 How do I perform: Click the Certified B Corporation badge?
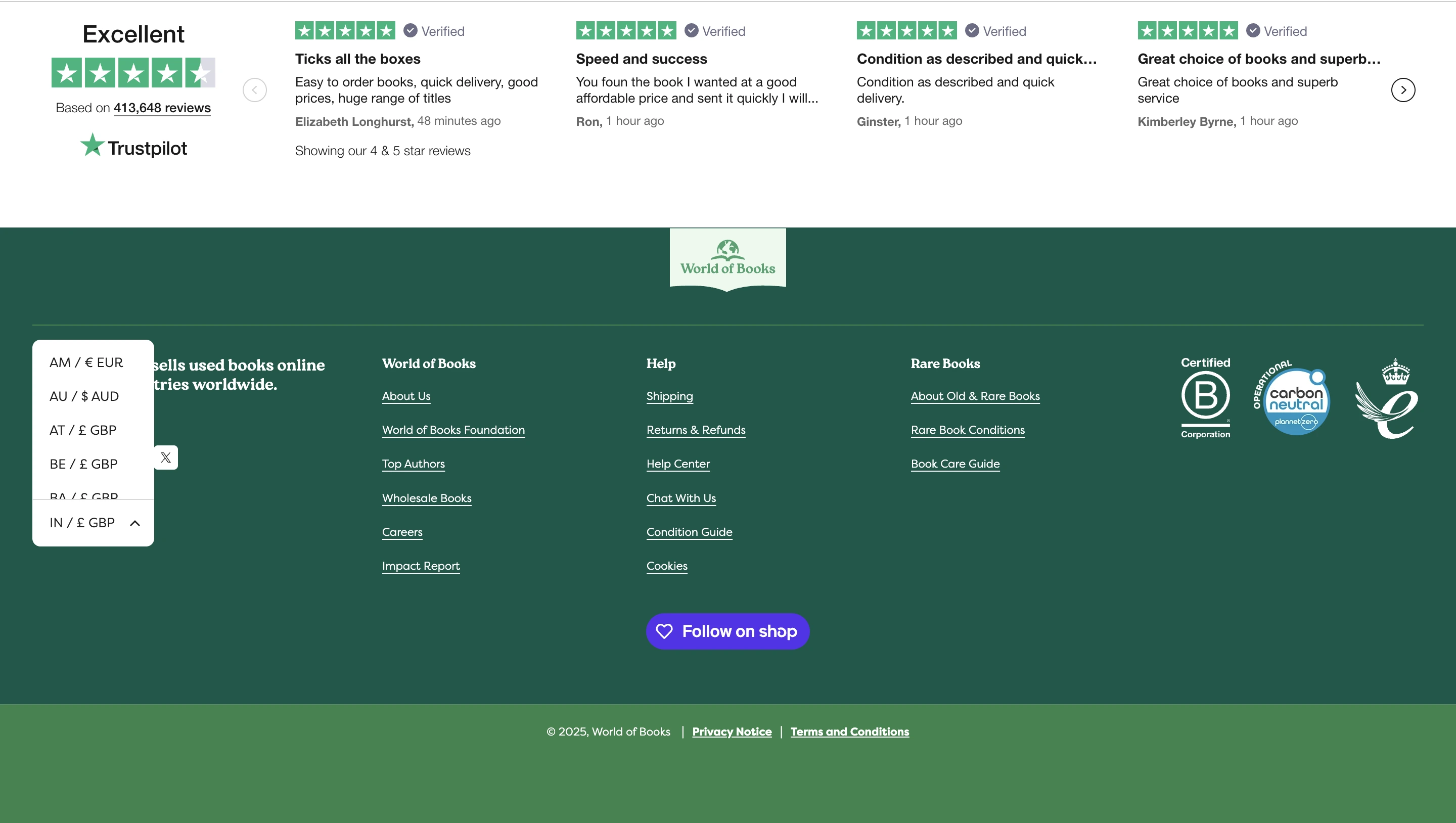point(1205,398)
